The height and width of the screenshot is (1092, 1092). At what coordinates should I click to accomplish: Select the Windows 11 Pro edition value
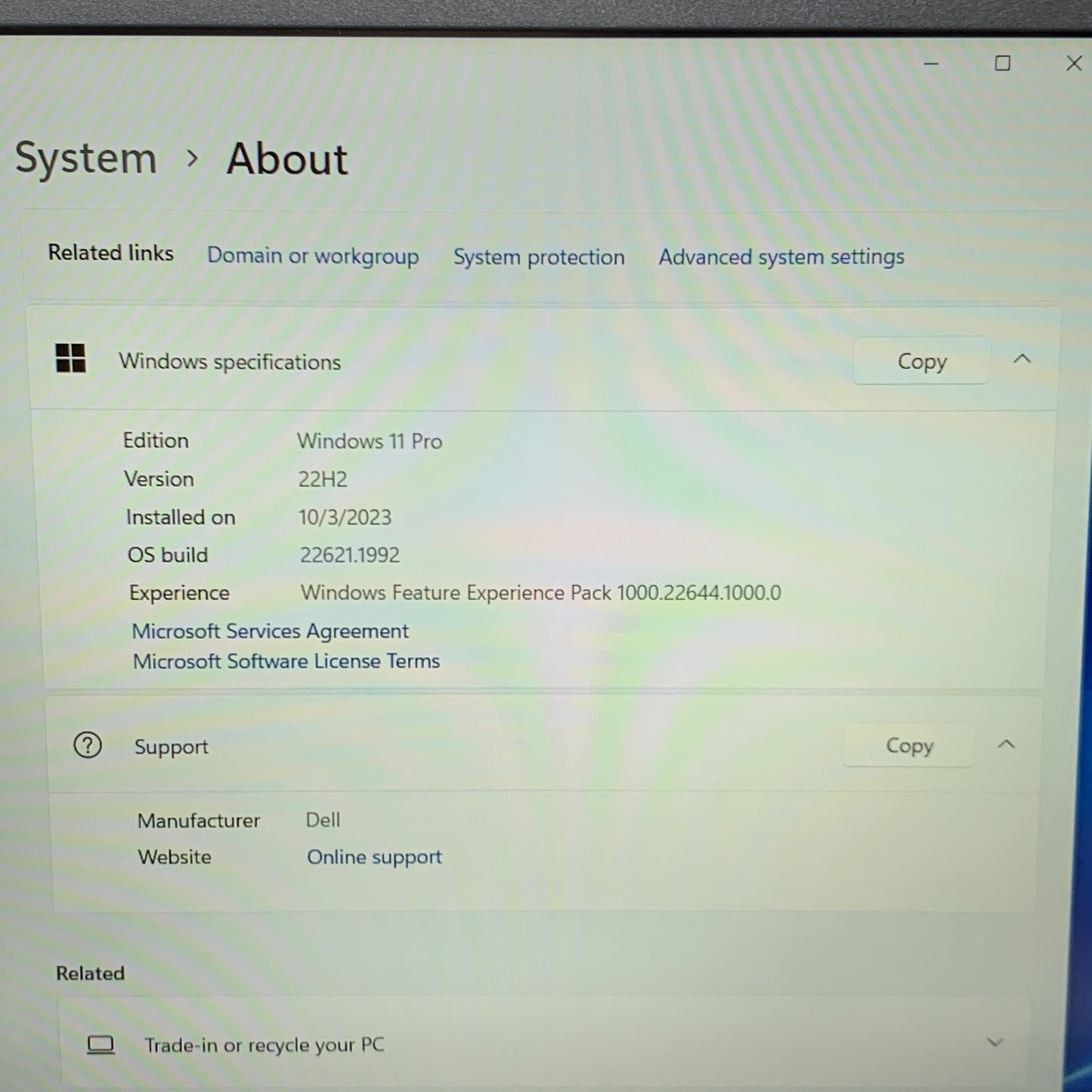(x=370, y=441)
